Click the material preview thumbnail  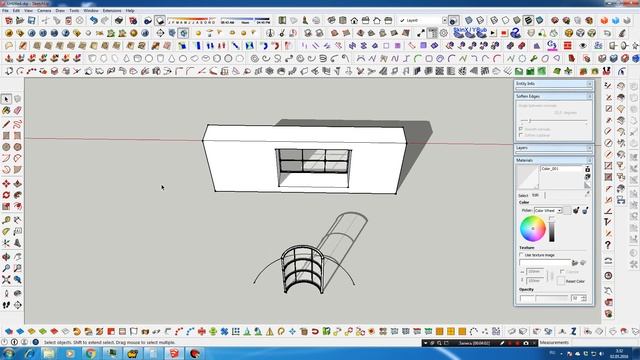528,177
